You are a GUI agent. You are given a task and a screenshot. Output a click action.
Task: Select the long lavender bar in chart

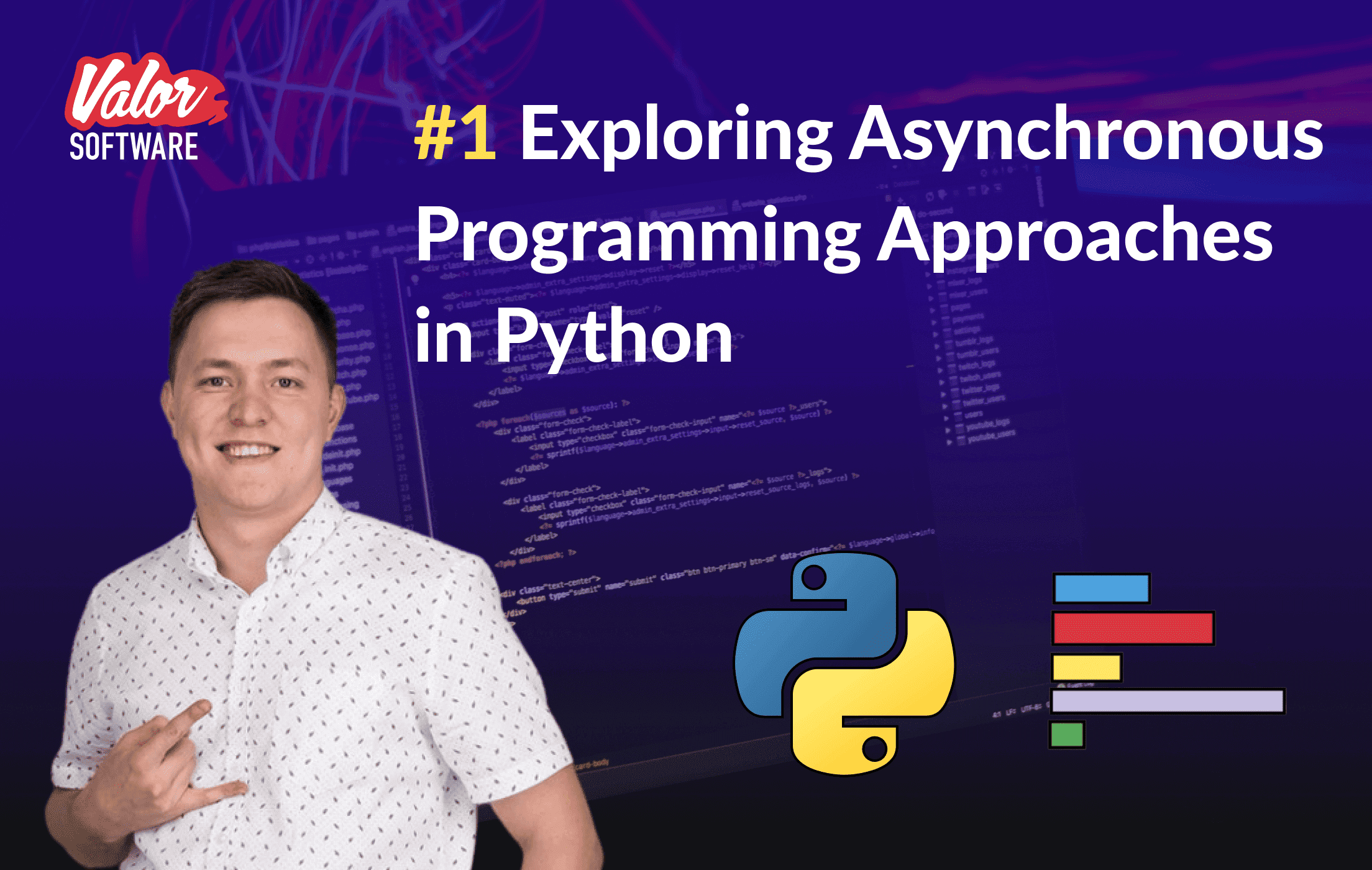(1167, 701)
